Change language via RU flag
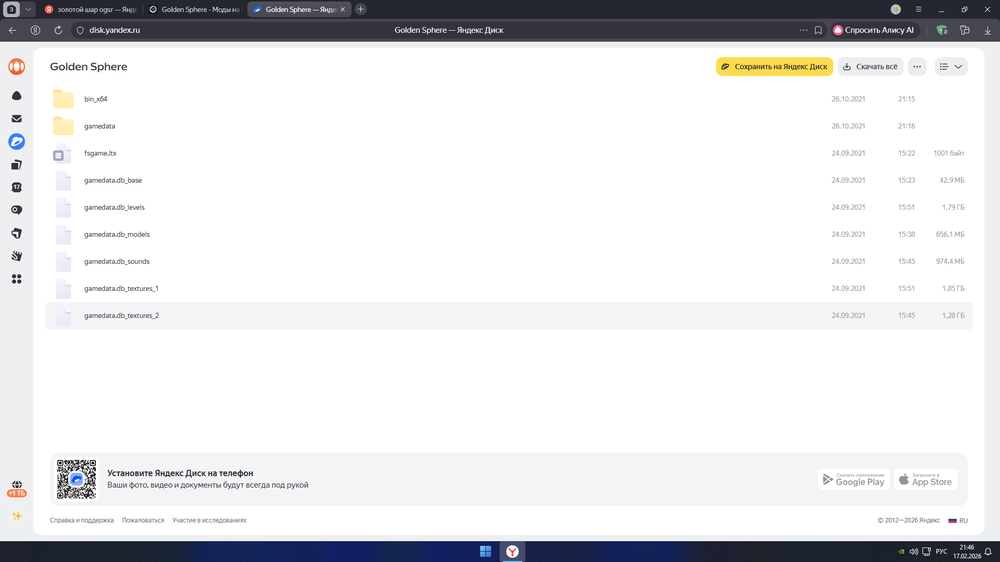 coord(958,521)
